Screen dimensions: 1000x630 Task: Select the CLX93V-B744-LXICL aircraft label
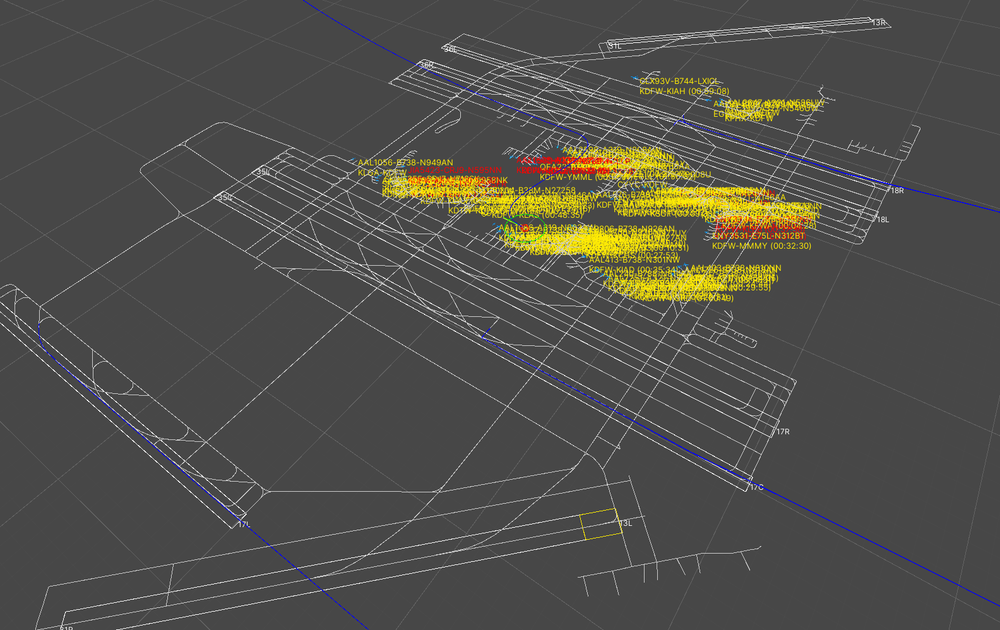(680, 81)
